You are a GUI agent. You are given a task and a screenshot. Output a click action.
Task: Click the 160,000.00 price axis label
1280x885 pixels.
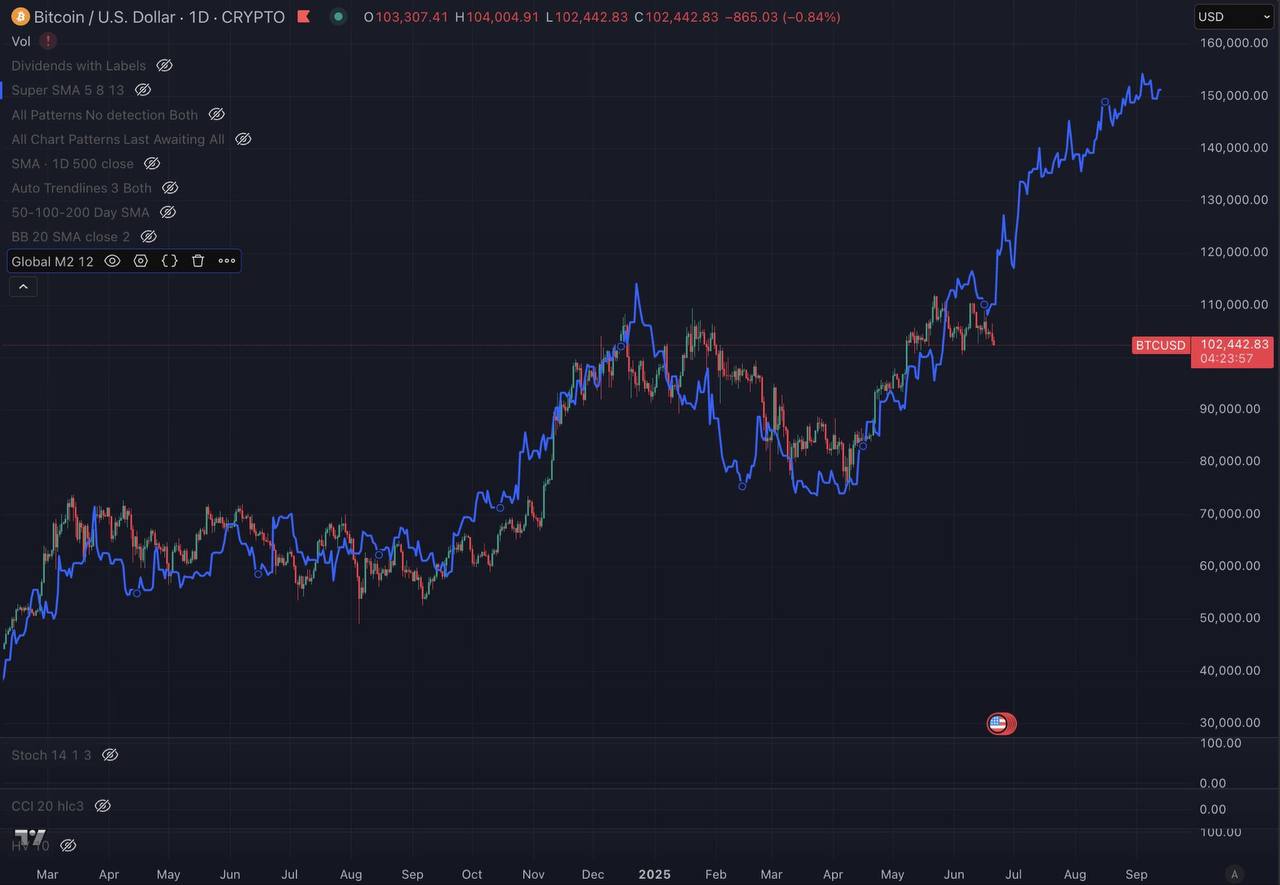(x=1234, y=42)
